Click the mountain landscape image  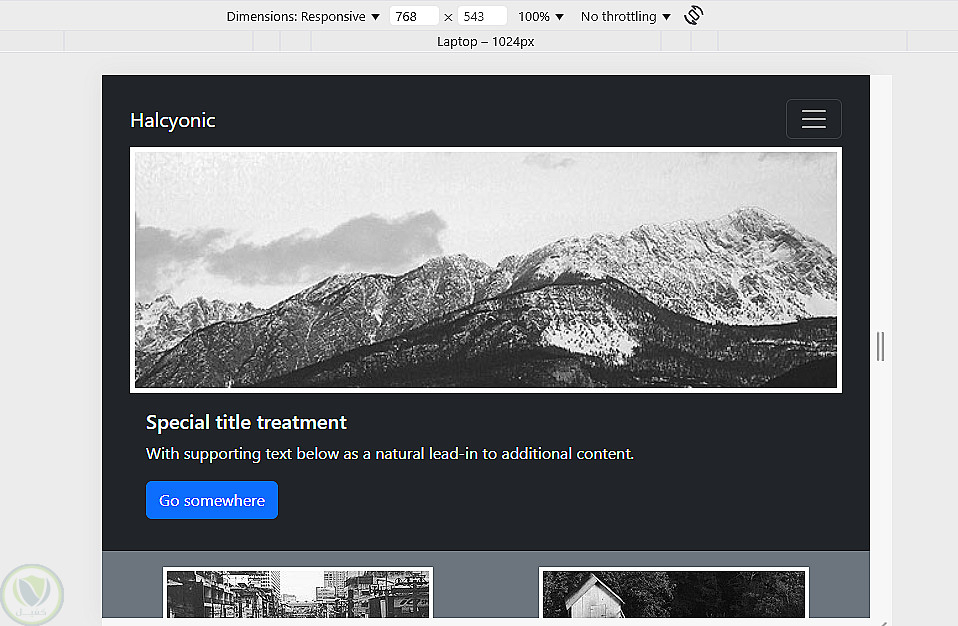click(x=486, y=270)
